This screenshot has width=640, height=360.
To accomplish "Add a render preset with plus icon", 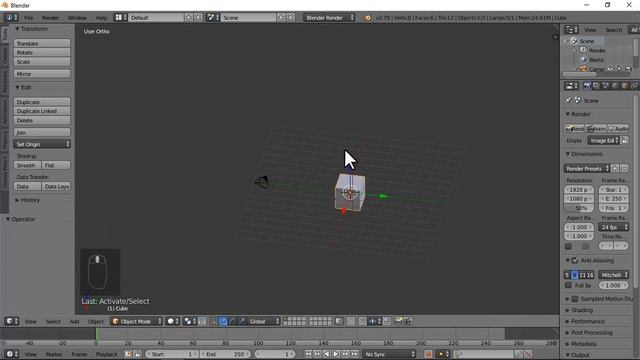I will [615, 168].
